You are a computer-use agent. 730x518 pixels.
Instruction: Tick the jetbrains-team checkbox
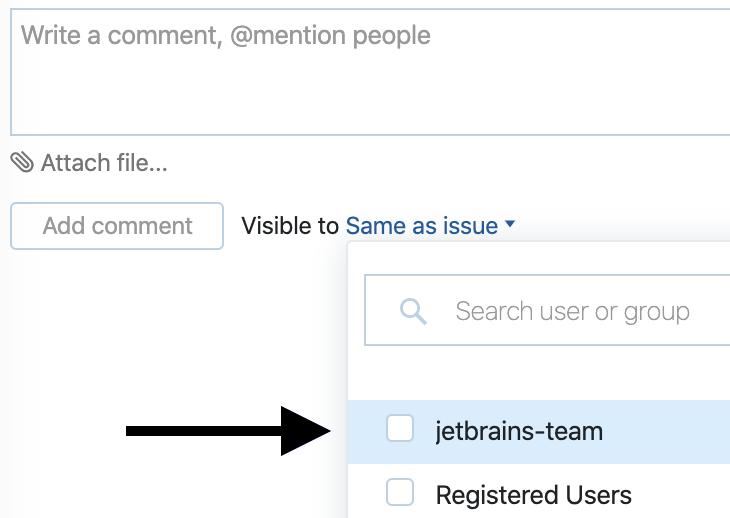(400, 430)
